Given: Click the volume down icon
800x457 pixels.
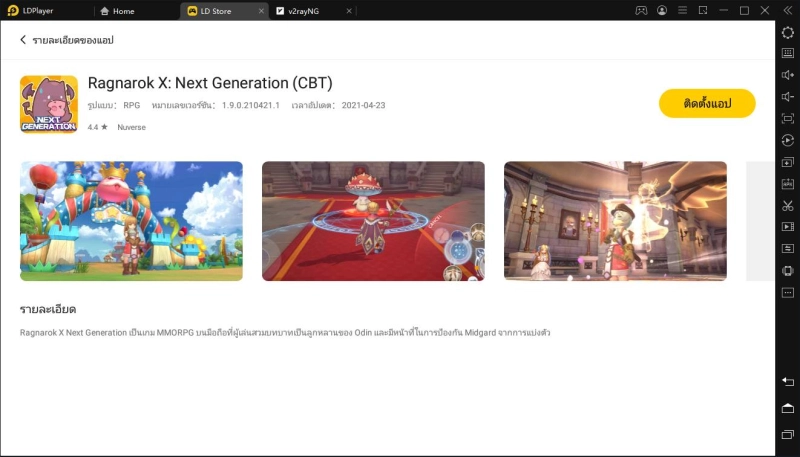Looking at the screenshot, I should coord(788,97).
